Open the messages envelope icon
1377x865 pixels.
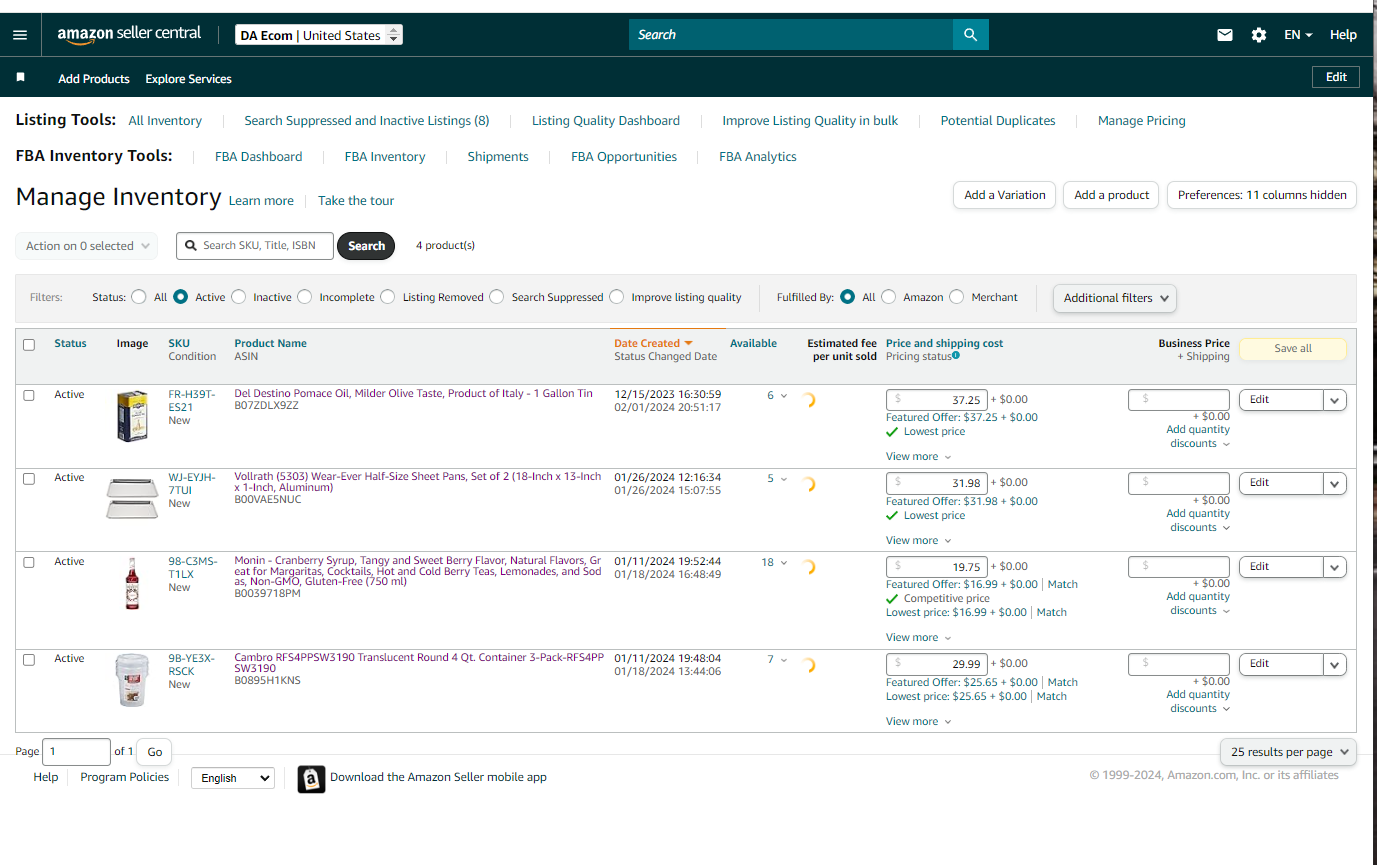(1225, 35)
